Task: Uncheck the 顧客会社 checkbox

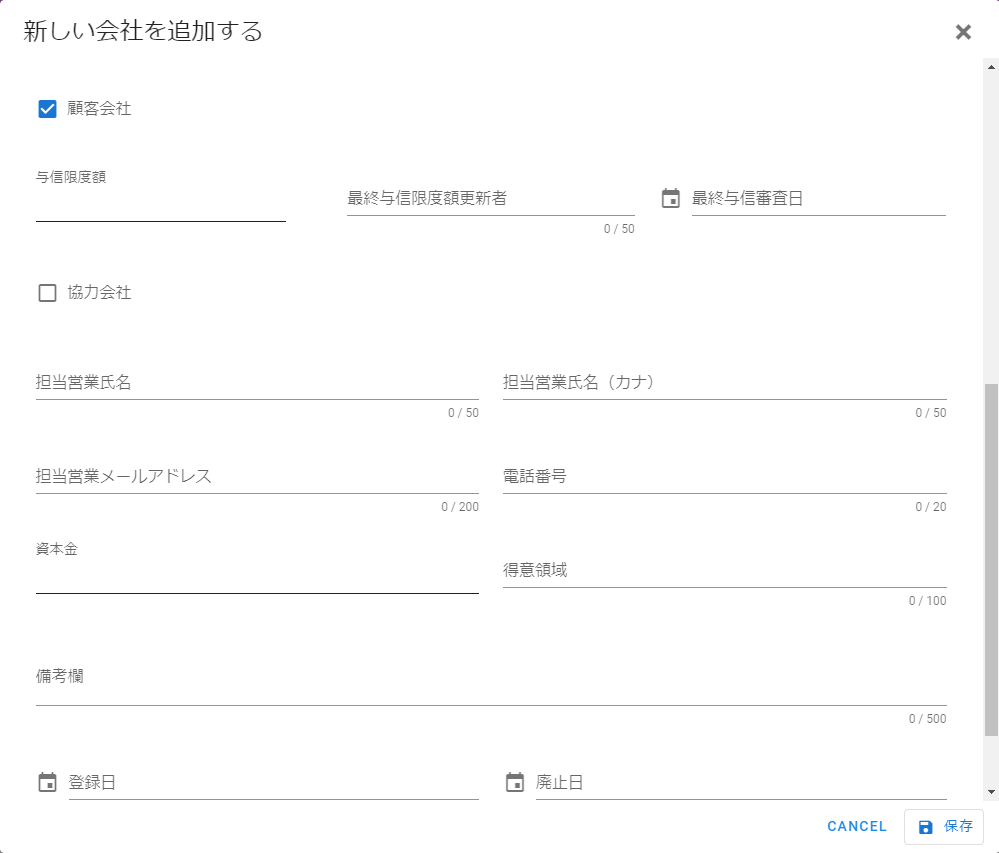Action: pyautogui.click(x=46, y=108)
